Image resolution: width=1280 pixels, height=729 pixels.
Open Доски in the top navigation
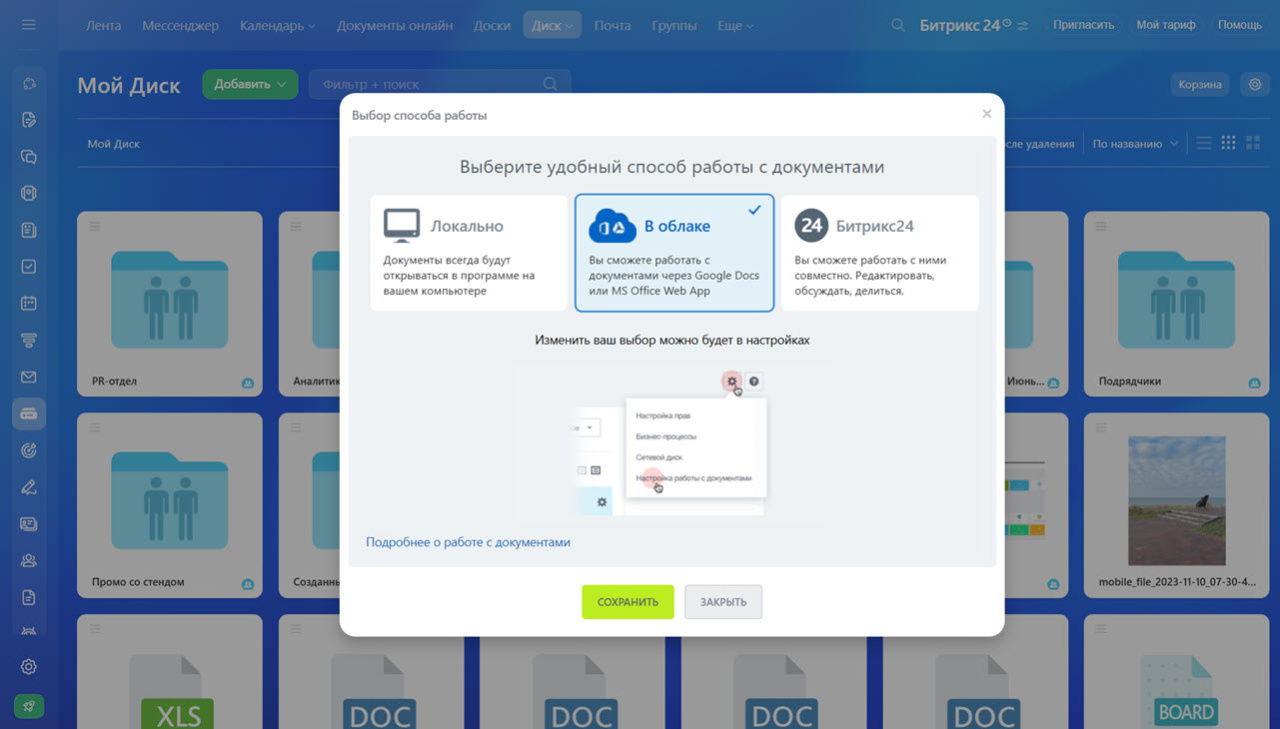pyautogui.click(x=492, y=25)
